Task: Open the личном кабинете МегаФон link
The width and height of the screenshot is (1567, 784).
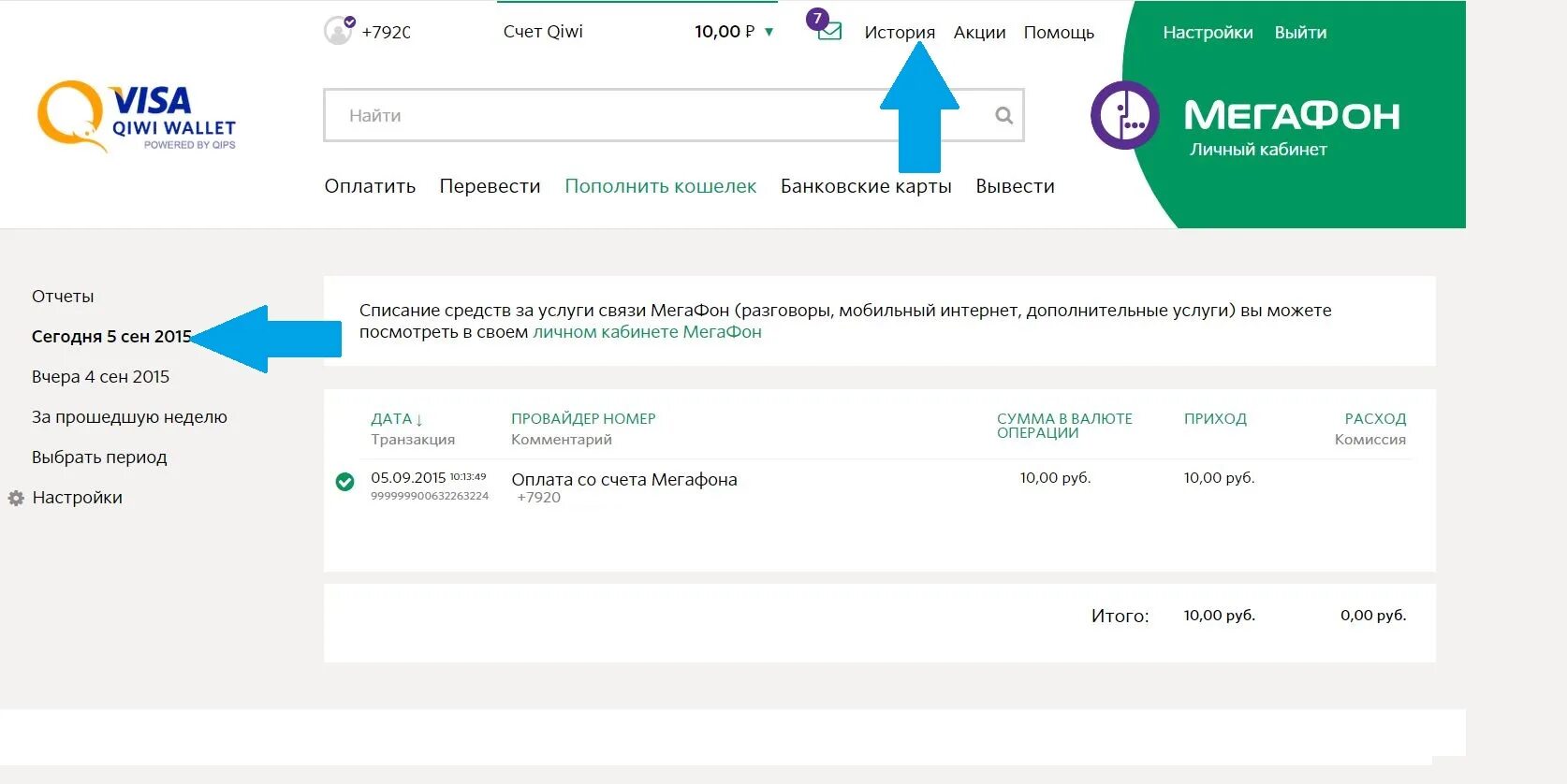Action: [647, 332]
